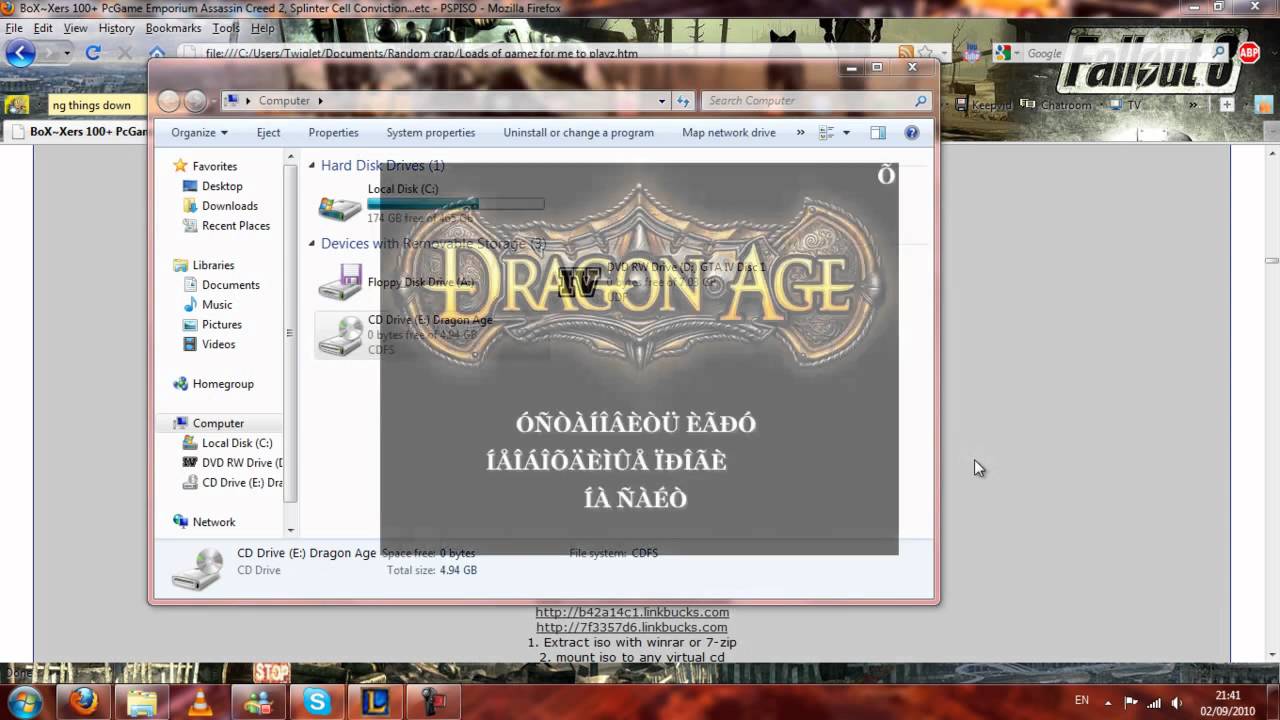Open the view options dropdown arrow
The image size is (1280, 720).
[x=846, y=132]
